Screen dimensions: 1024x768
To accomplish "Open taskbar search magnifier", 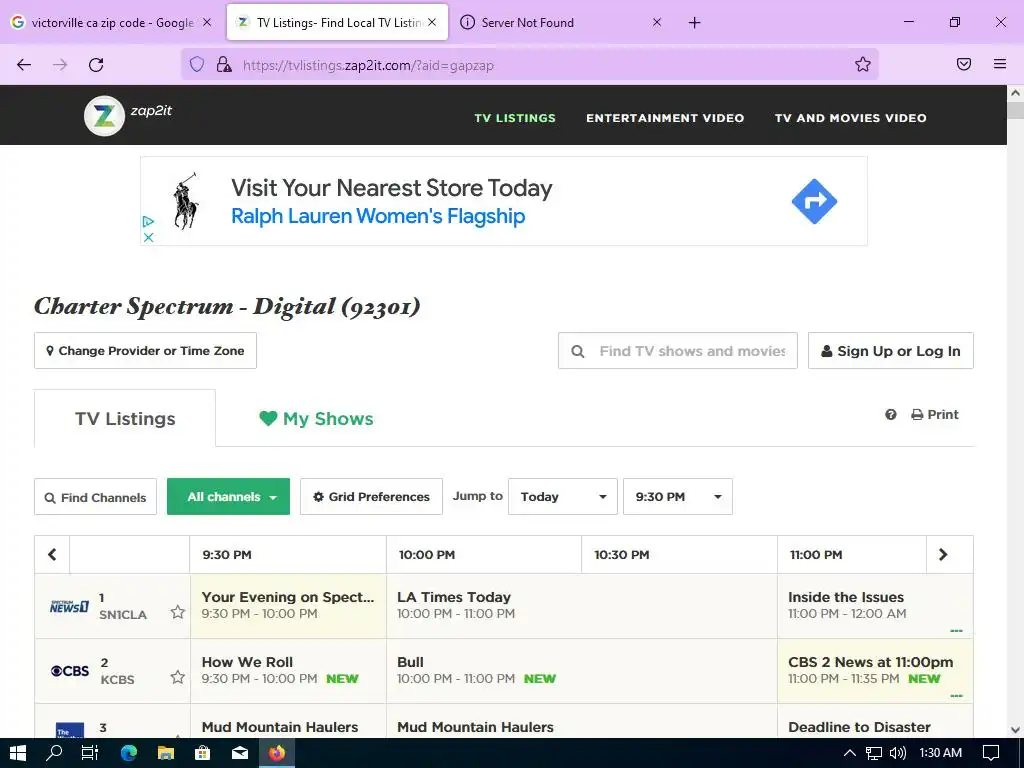I will (54, 753).
